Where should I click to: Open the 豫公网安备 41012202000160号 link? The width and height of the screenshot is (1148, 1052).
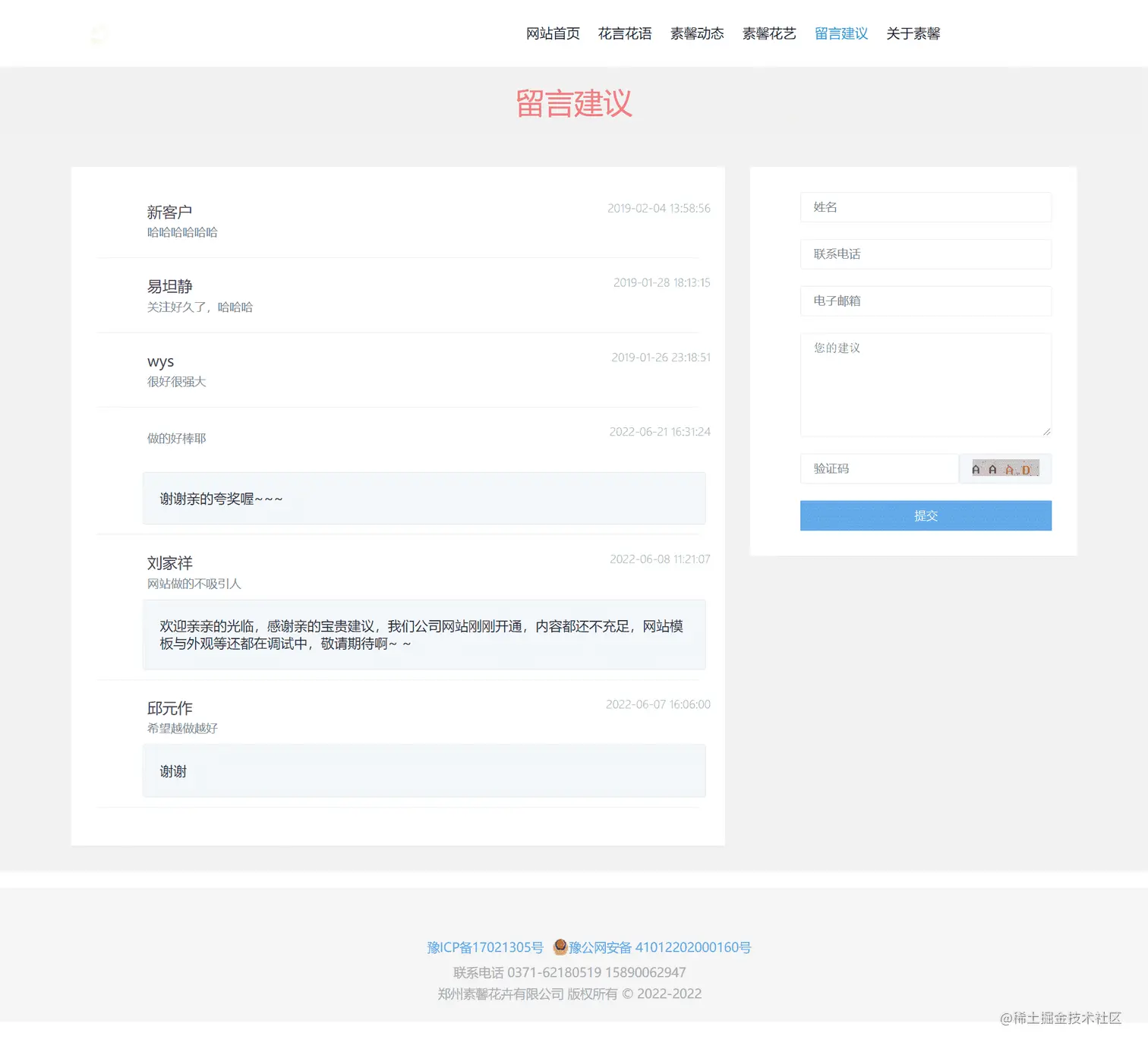point(660,947)
